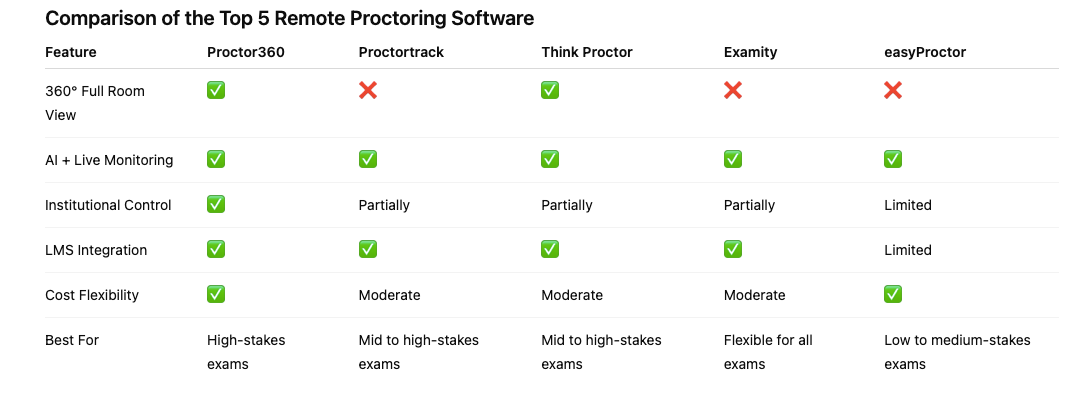1073x395 pixels.
Task: Click Think Proctor check for 360° Full Room View
Action: (550, 90)
